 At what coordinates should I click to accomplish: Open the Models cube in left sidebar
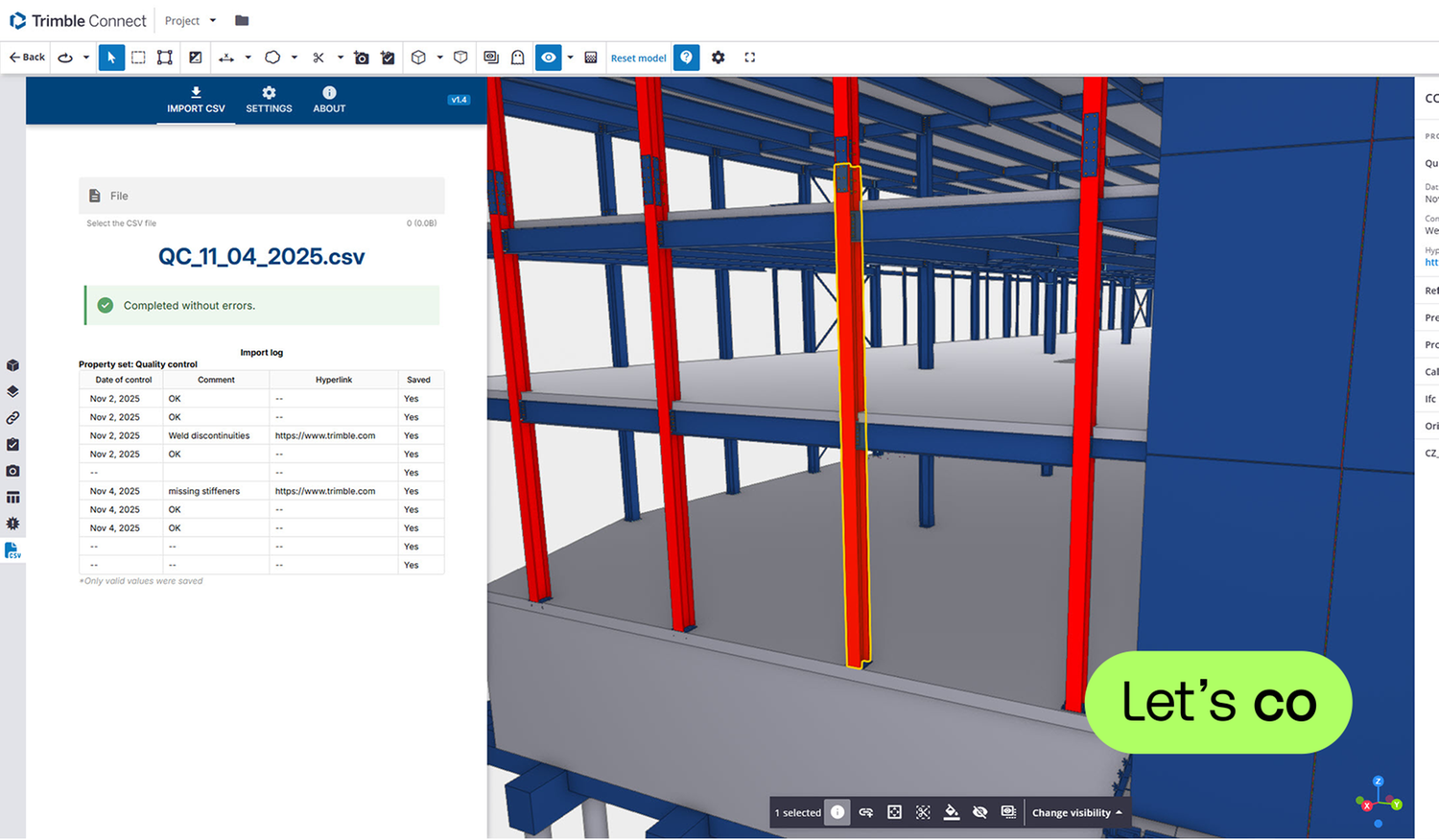tap(12, 365)
